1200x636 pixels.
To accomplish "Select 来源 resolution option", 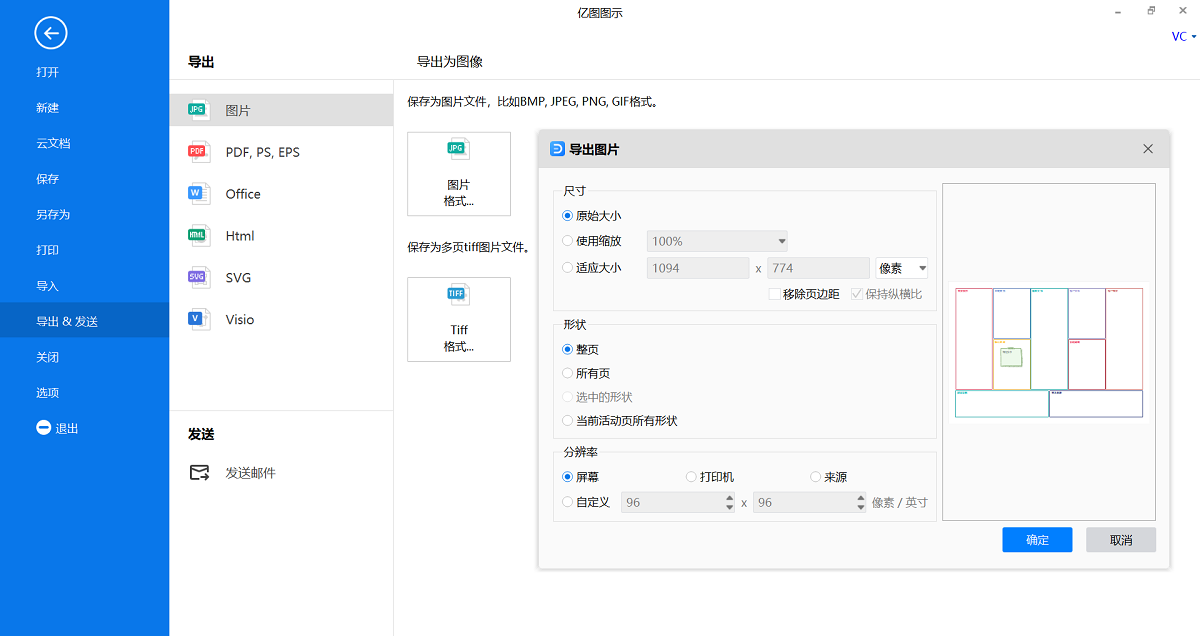I will pos(815,477).
